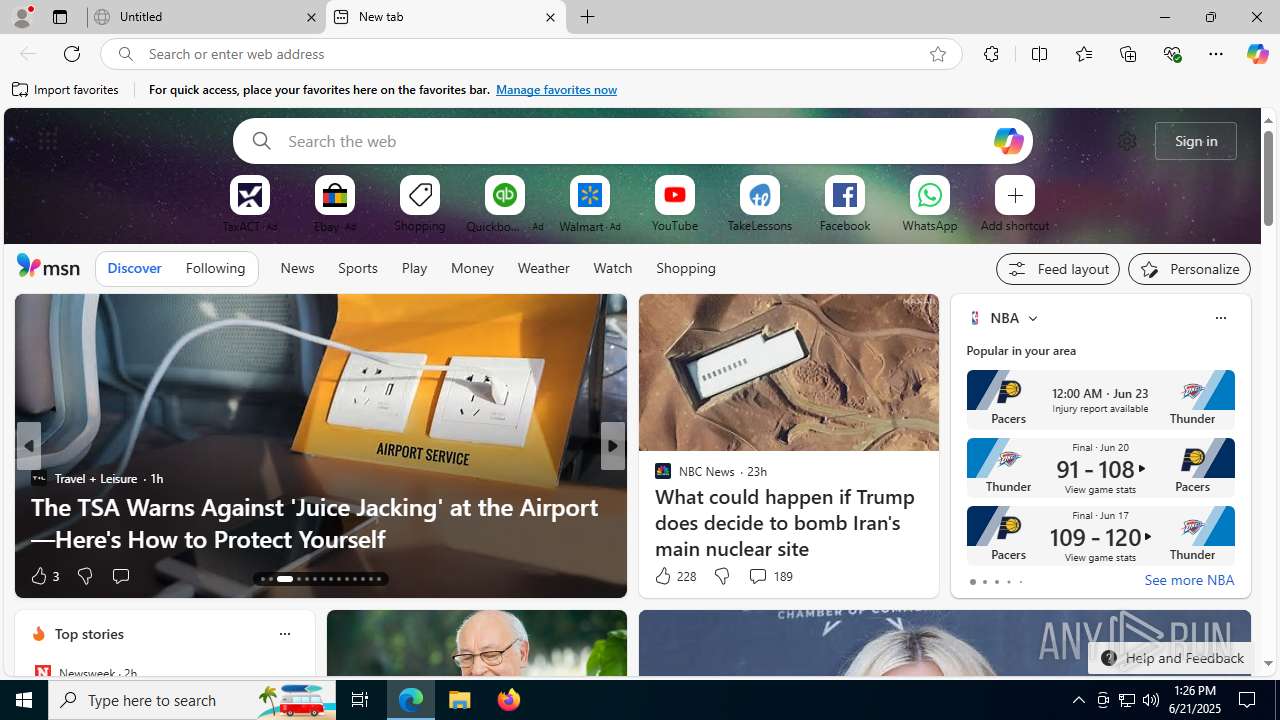Click the previous slide arrow on carousel

point(28,446)
